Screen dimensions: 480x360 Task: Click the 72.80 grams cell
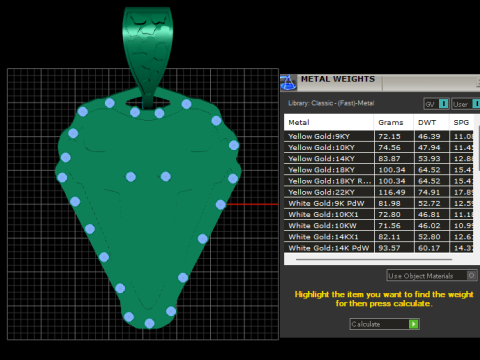tap(394, 214)
